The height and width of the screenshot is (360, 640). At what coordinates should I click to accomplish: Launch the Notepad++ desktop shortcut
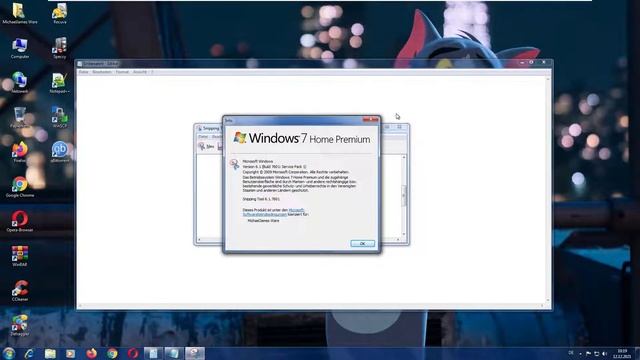pos(60,83)
